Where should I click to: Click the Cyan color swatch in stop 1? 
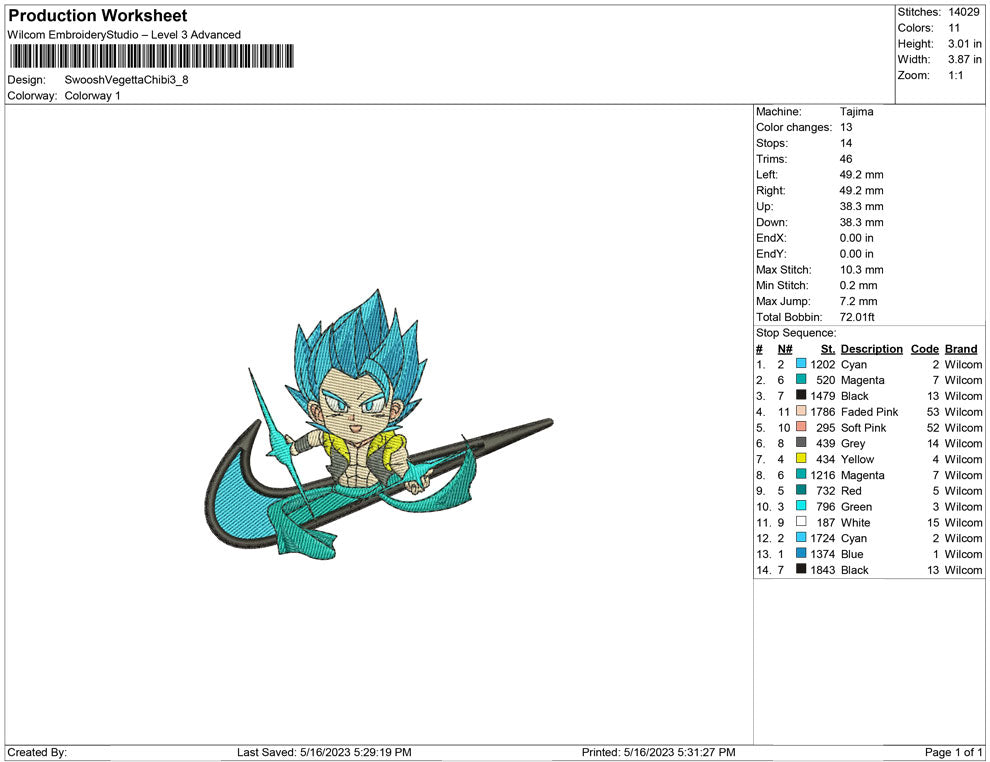(801, 364)
